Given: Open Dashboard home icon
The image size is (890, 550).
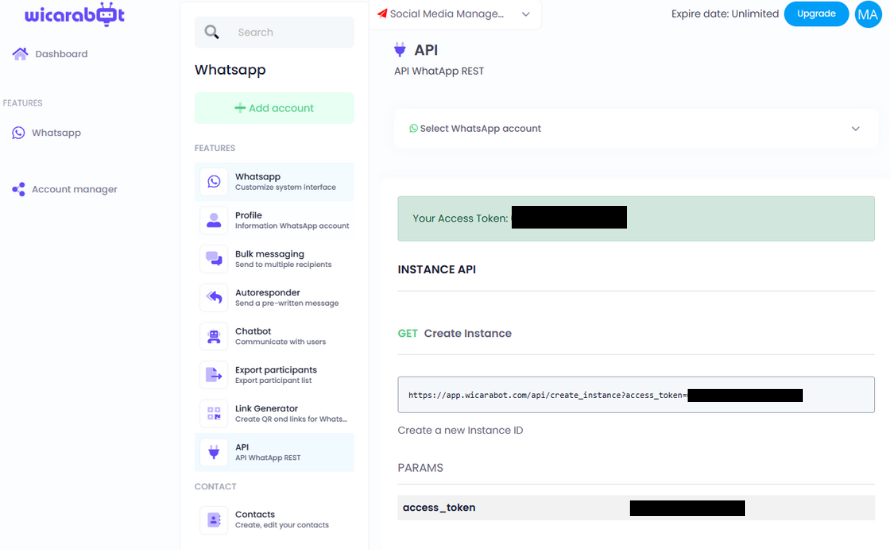Looking at the screenshot, I should [x=20, y=54].
